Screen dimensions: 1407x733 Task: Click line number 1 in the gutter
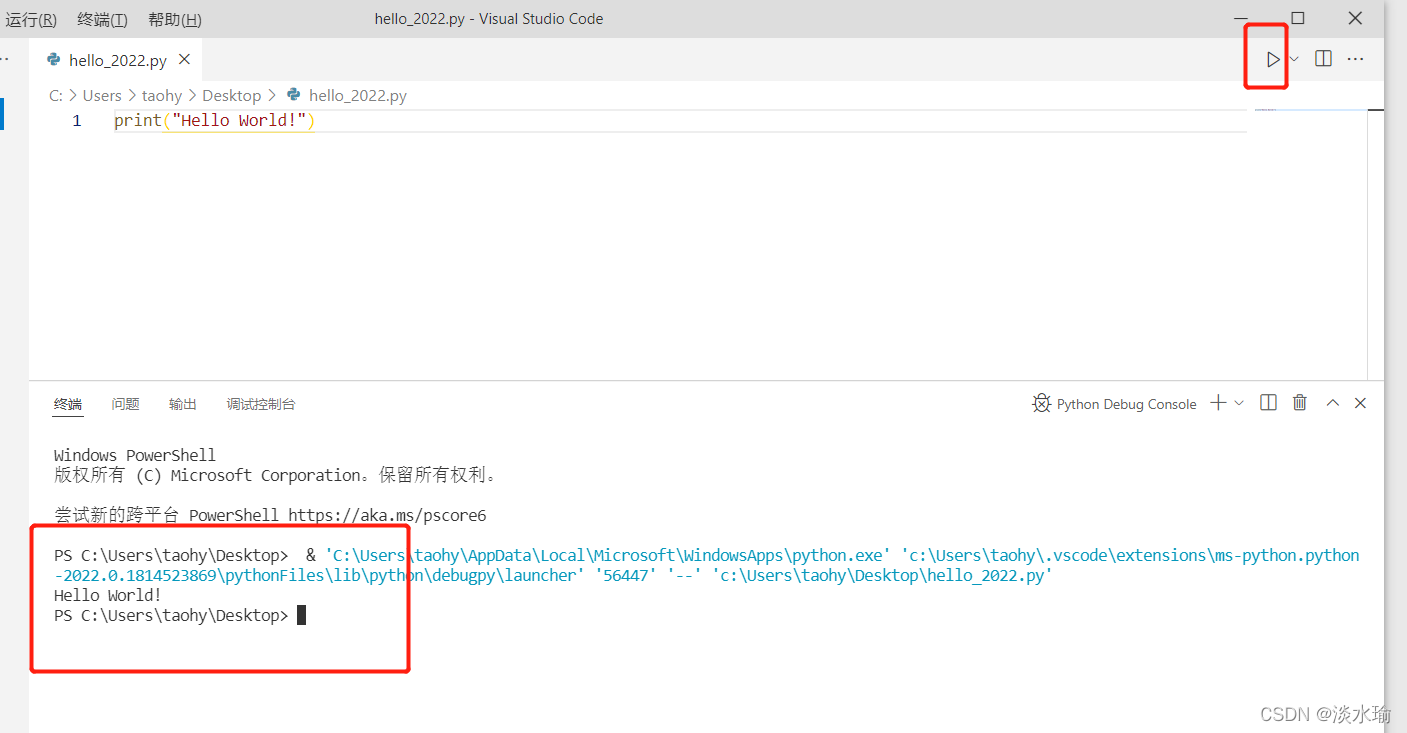77,121
